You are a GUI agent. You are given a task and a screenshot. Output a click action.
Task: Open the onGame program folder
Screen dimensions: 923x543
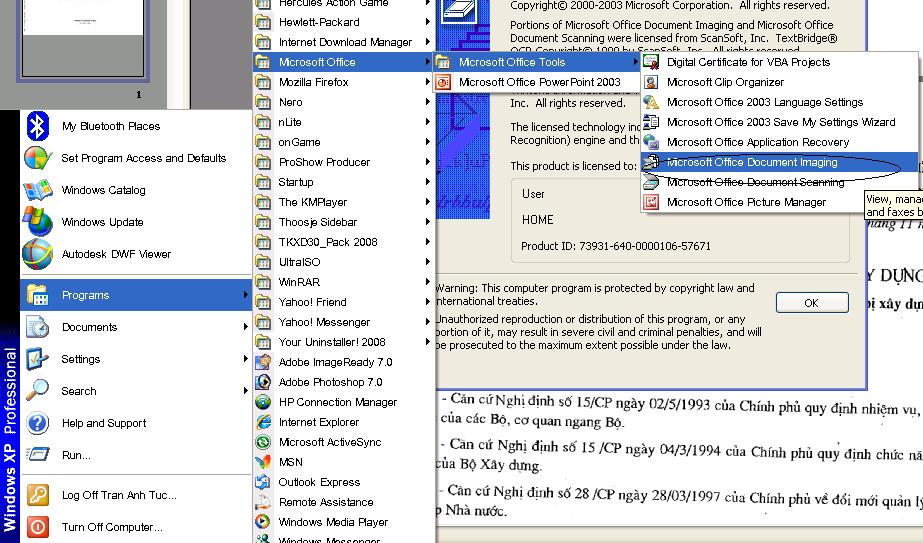coord(344,142)
